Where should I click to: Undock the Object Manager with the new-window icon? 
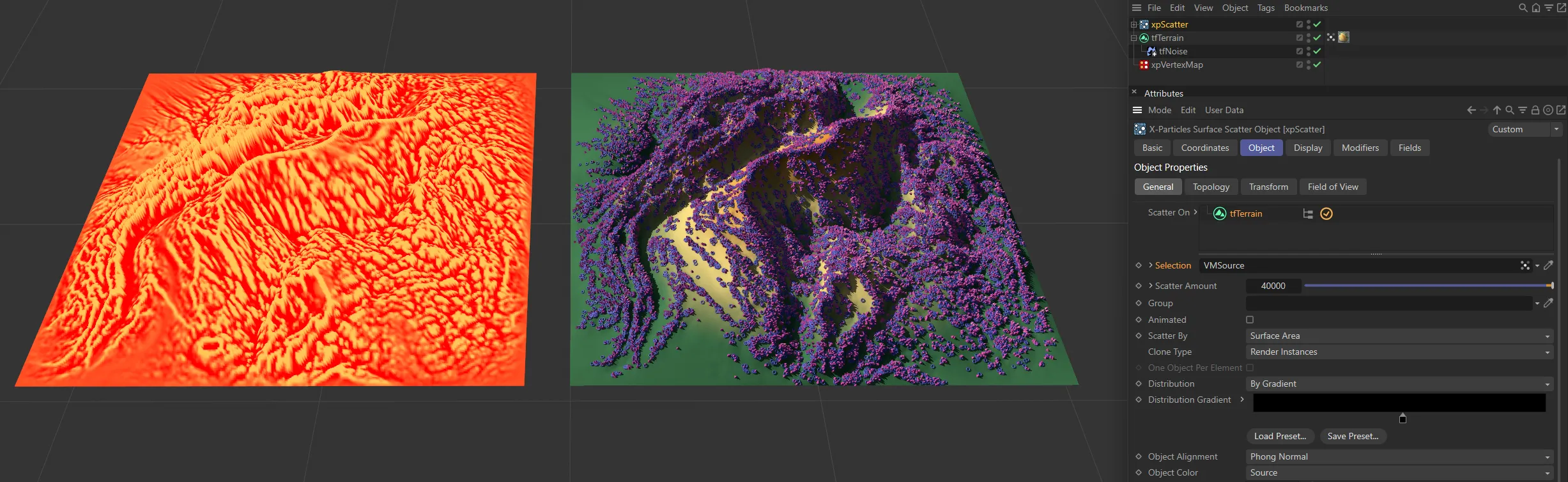[1562, 8]
